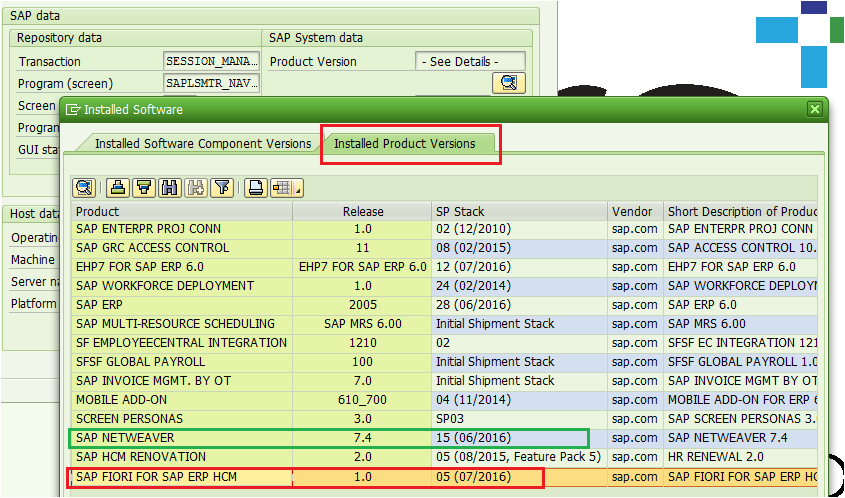Select the SAP ERP product cell
Viewport: 845px width, 498px height.
(x=182, y=305)
